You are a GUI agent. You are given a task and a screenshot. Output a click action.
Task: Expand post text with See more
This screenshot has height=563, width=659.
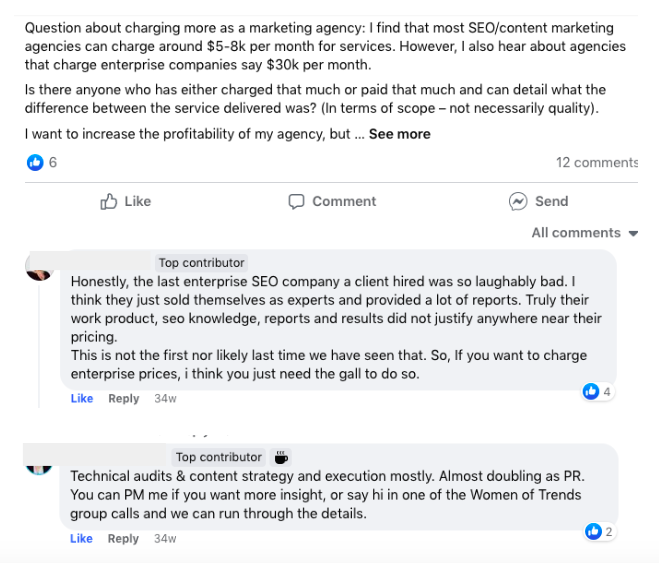399,134
